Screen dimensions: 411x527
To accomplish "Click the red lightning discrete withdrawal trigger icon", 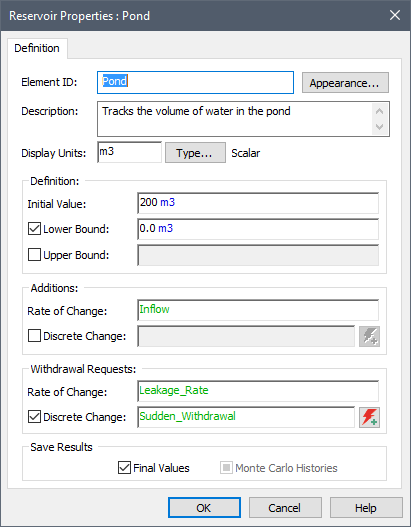I will (x=369, y=417).
